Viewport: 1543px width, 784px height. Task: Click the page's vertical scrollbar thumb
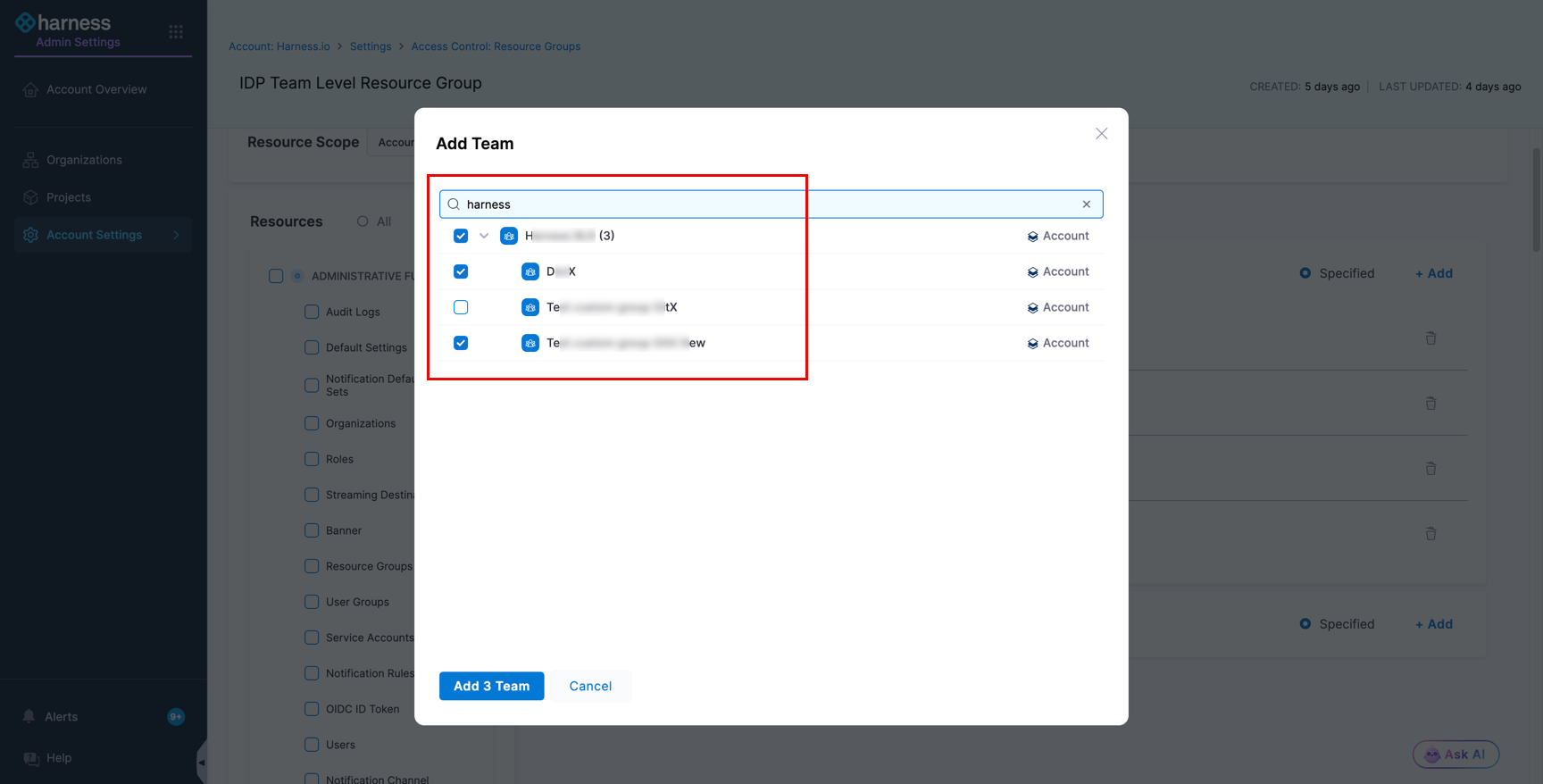pos(1537,199)
